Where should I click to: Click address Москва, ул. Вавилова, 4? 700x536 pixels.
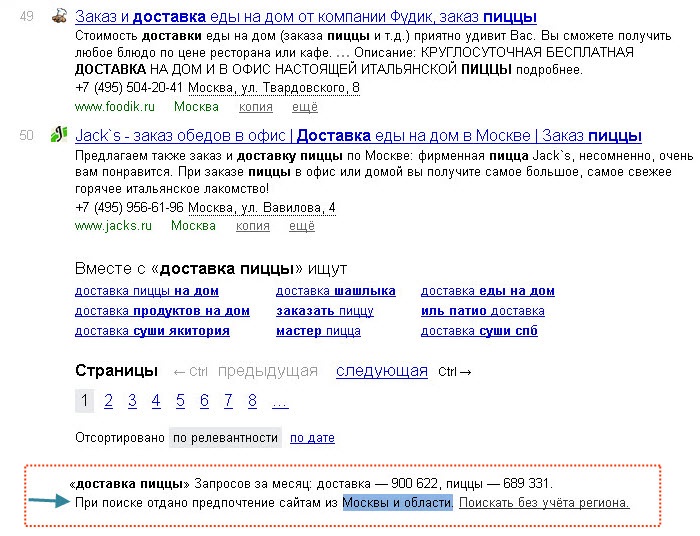[x=262, y=208]
